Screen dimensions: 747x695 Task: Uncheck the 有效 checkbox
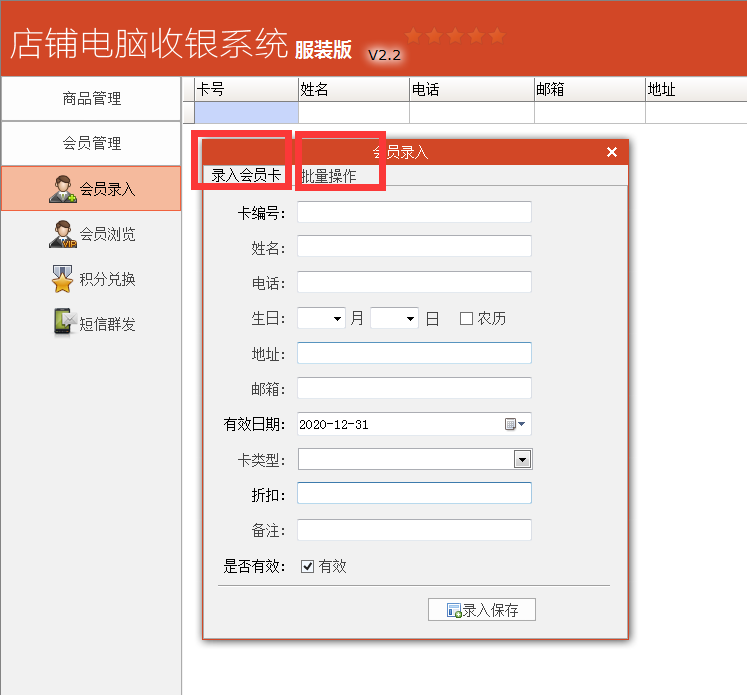pos(307,566)
